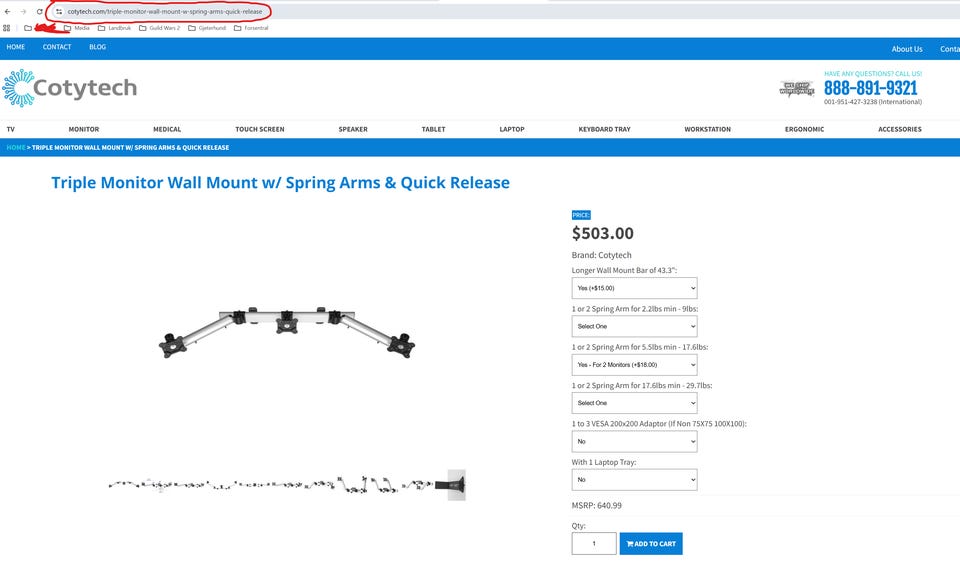The image size is (960, 565).
Task: Open the TOUCH SCREEN category menu
Action: 260,129
